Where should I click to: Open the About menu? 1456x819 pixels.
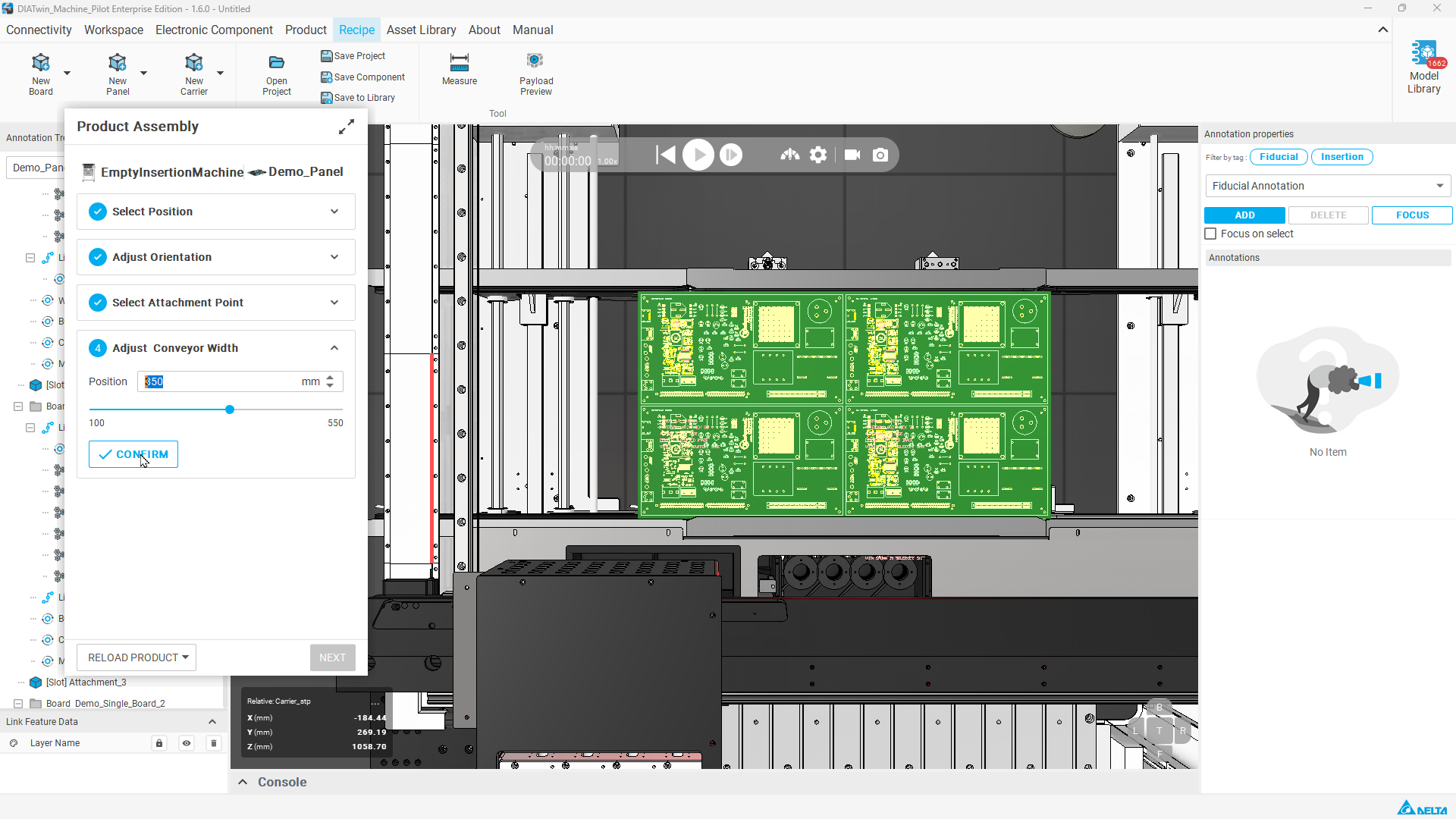[x=485, y=30]
